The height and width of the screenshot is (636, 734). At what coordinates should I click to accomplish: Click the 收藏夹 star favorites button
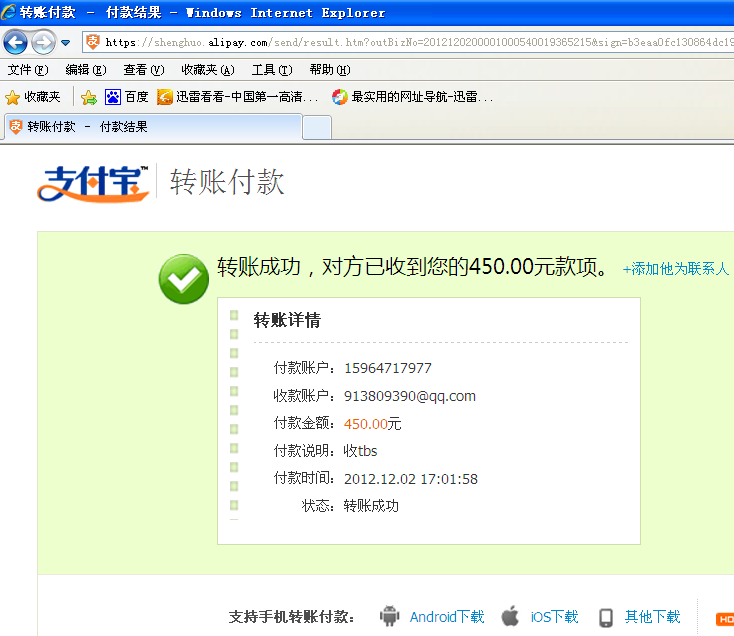[33, 97]
